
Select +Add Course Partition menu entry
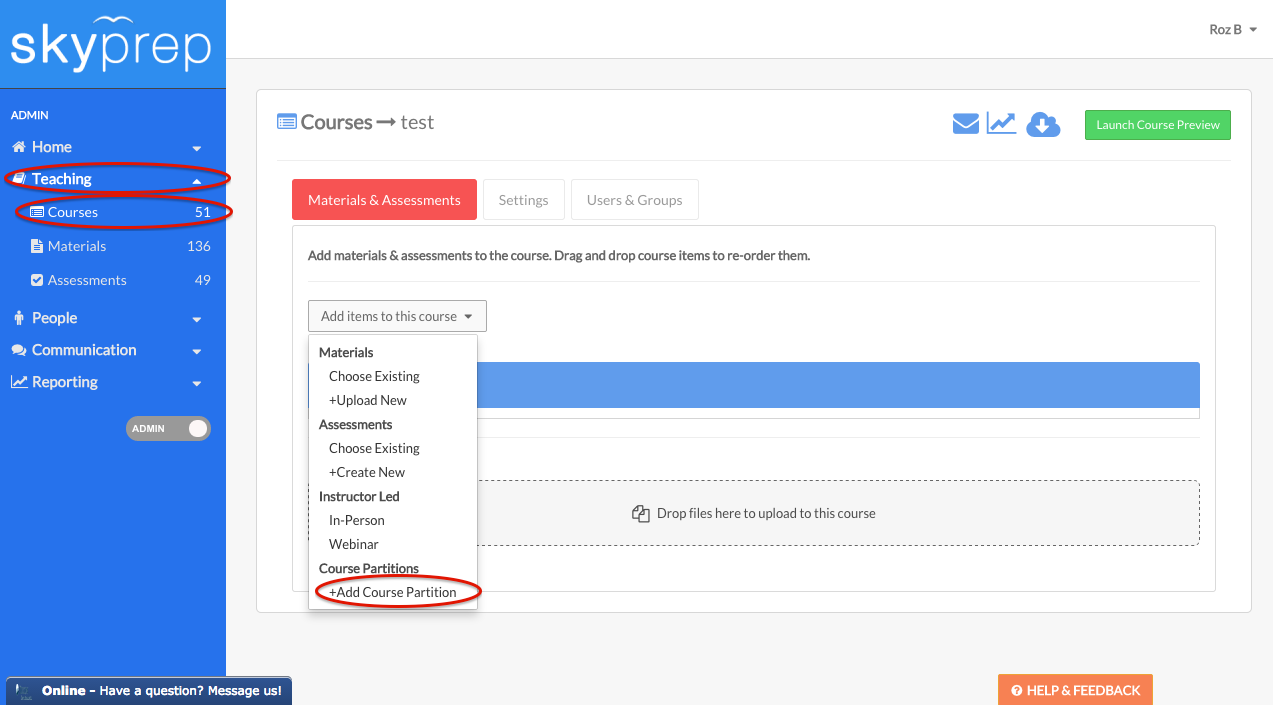click(x=393, y=592)
